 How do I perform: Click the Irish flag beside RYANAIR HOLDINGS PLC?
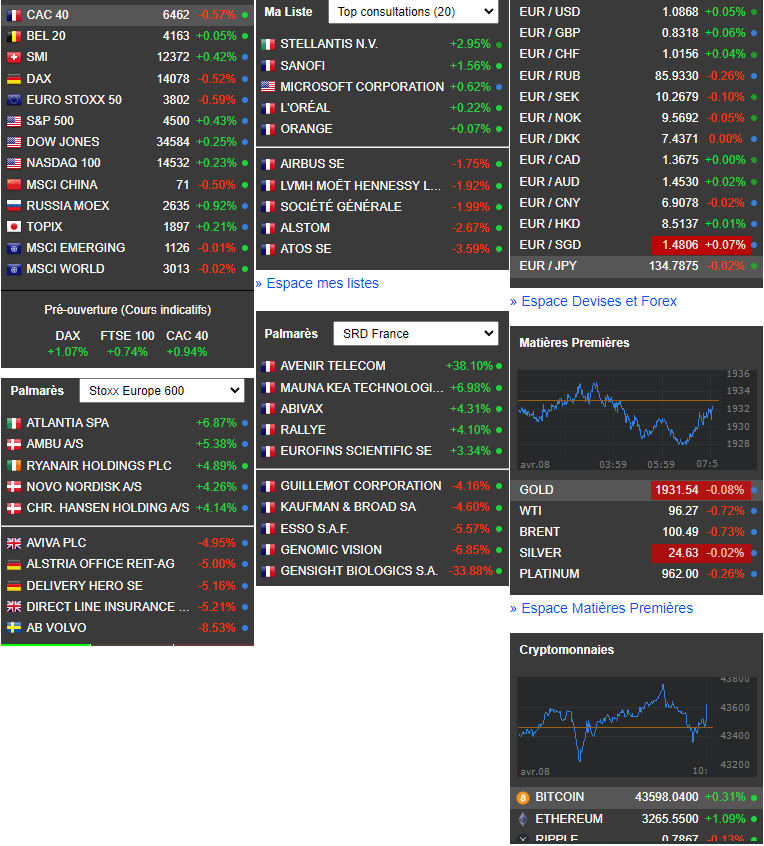tap(13, 466)
